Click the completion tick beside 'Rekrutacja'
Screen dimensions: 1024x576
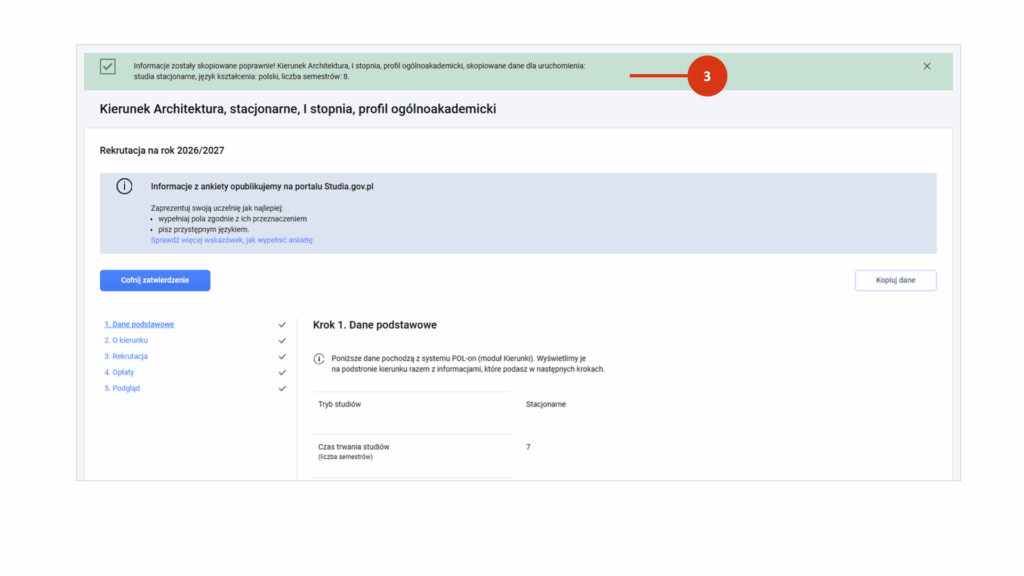click(x=282, y=357)
